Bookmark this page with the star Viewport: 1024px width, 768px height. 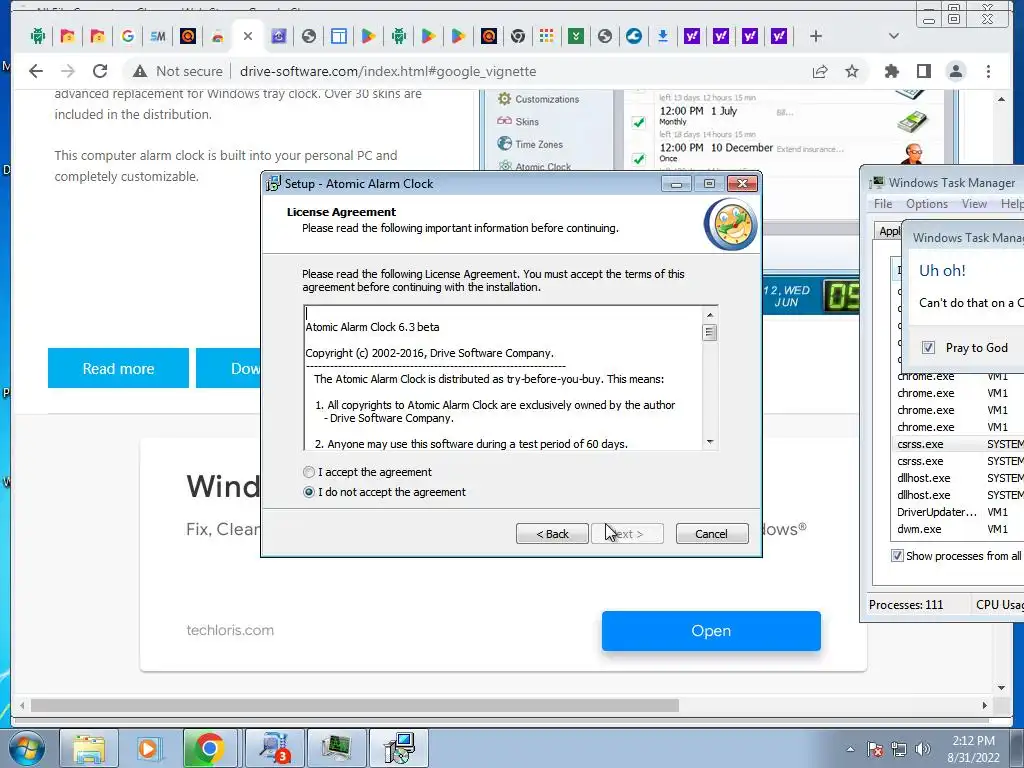point(852,71)
